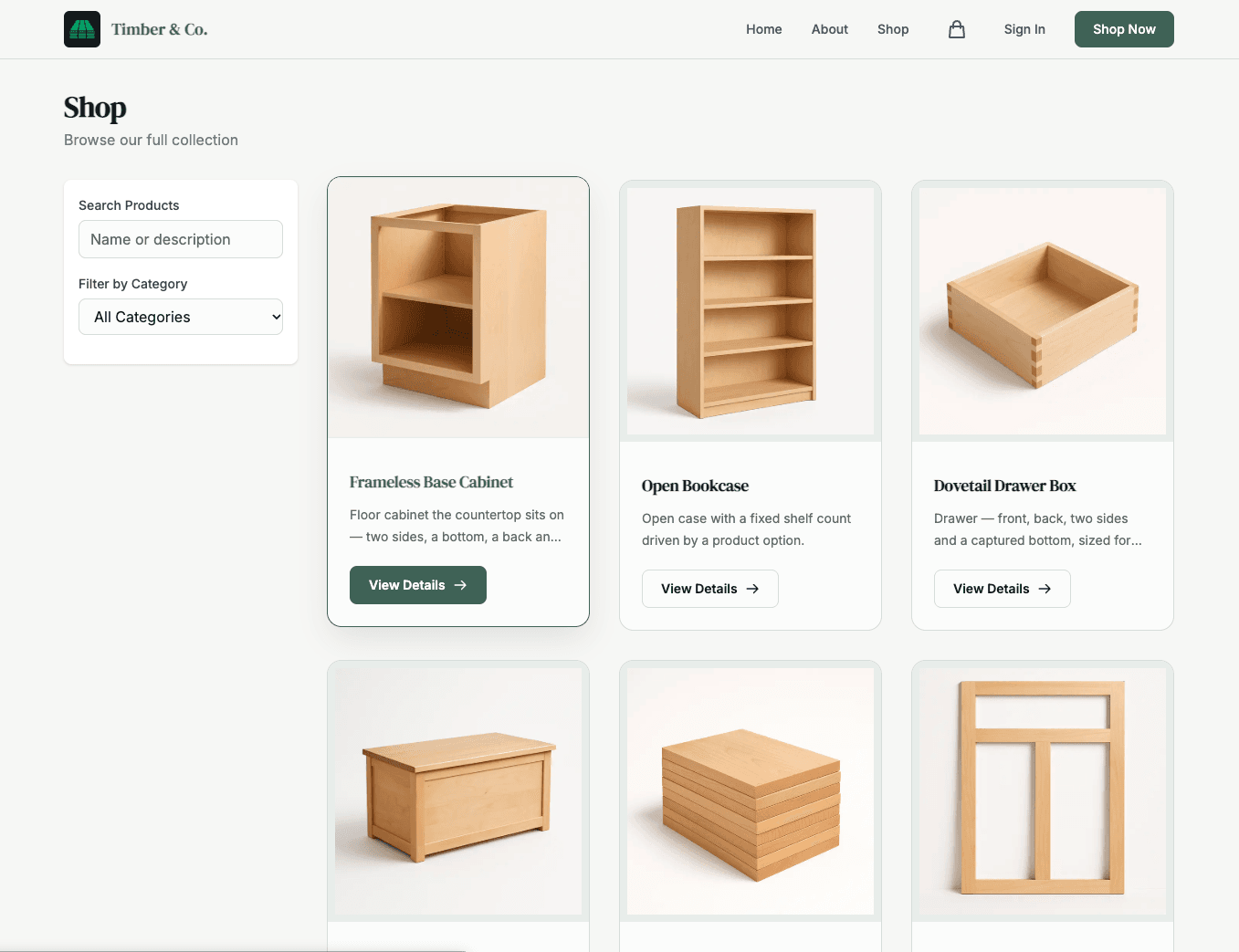Click the 'Browse our full collection' subtitle
The image size is (1239, 952).
click(x=151, y=140)
